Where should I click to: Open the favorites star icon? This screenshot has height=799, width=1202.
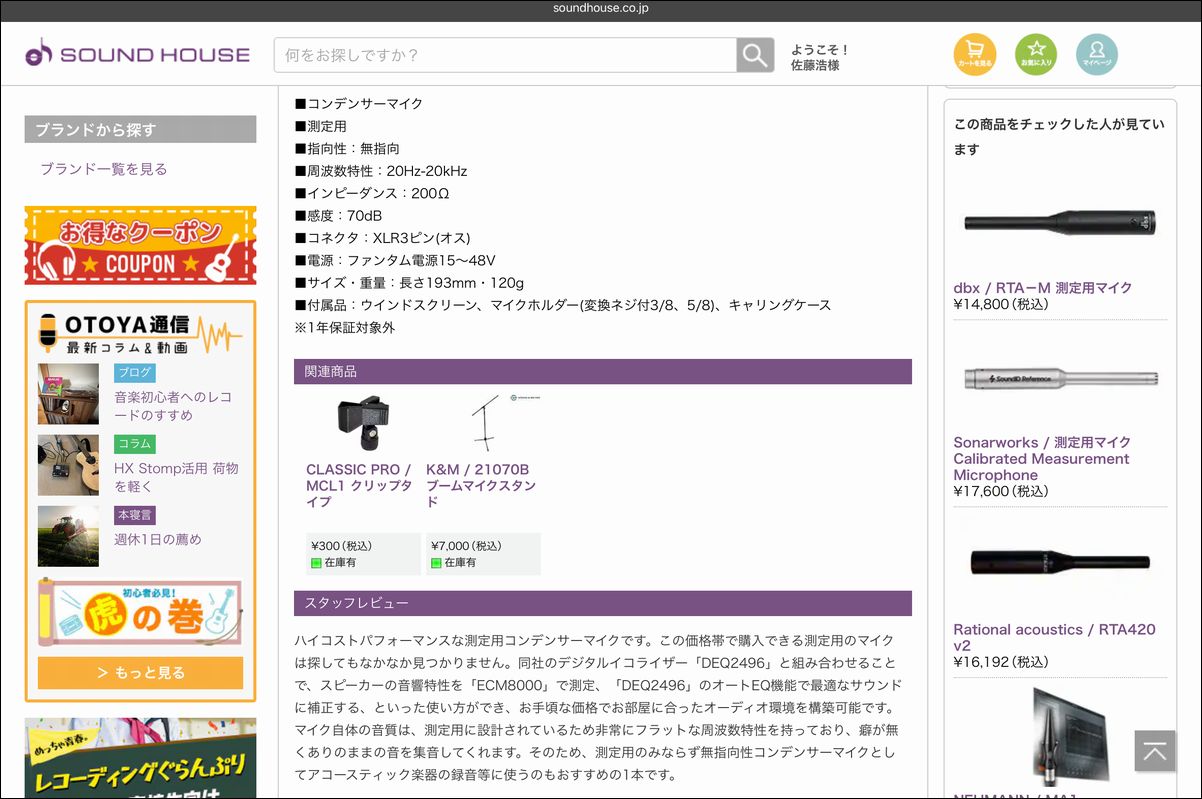1036,55
